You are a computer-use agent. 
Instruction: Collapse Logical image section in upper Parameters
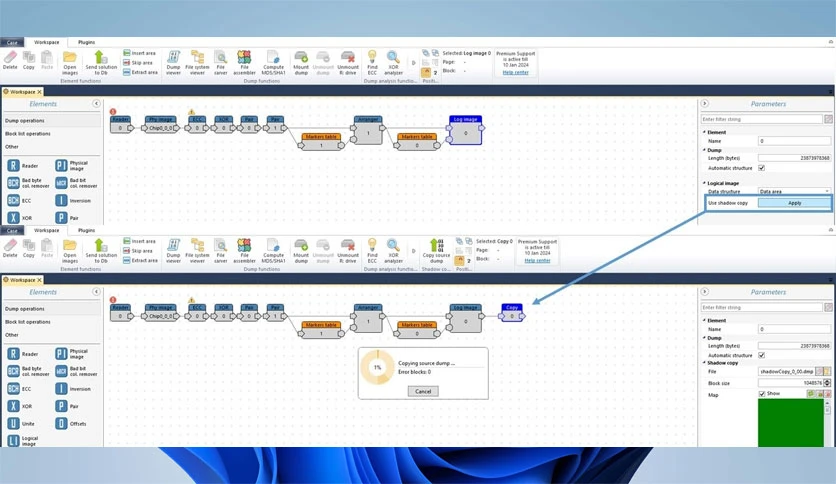pyautogui.click(x=704, y=183)
